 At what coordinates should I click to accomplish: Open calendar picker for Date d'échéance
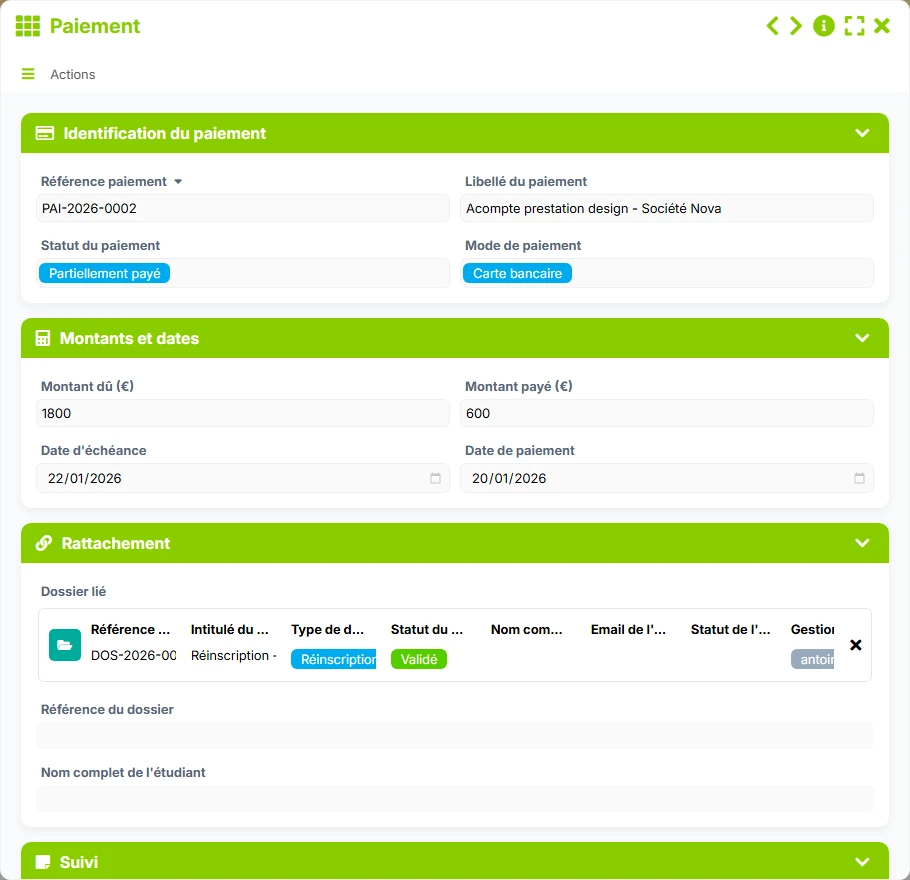pyautogui.click(x=435, y=478)
